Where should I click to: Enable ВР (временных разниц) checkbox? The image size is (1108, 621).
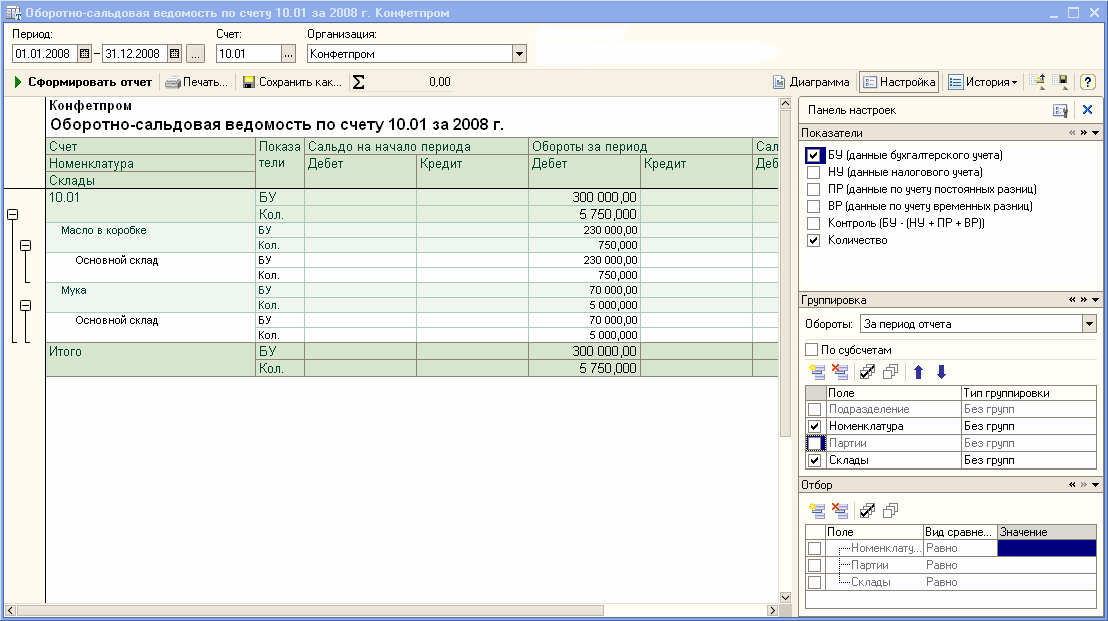(814, 206)
